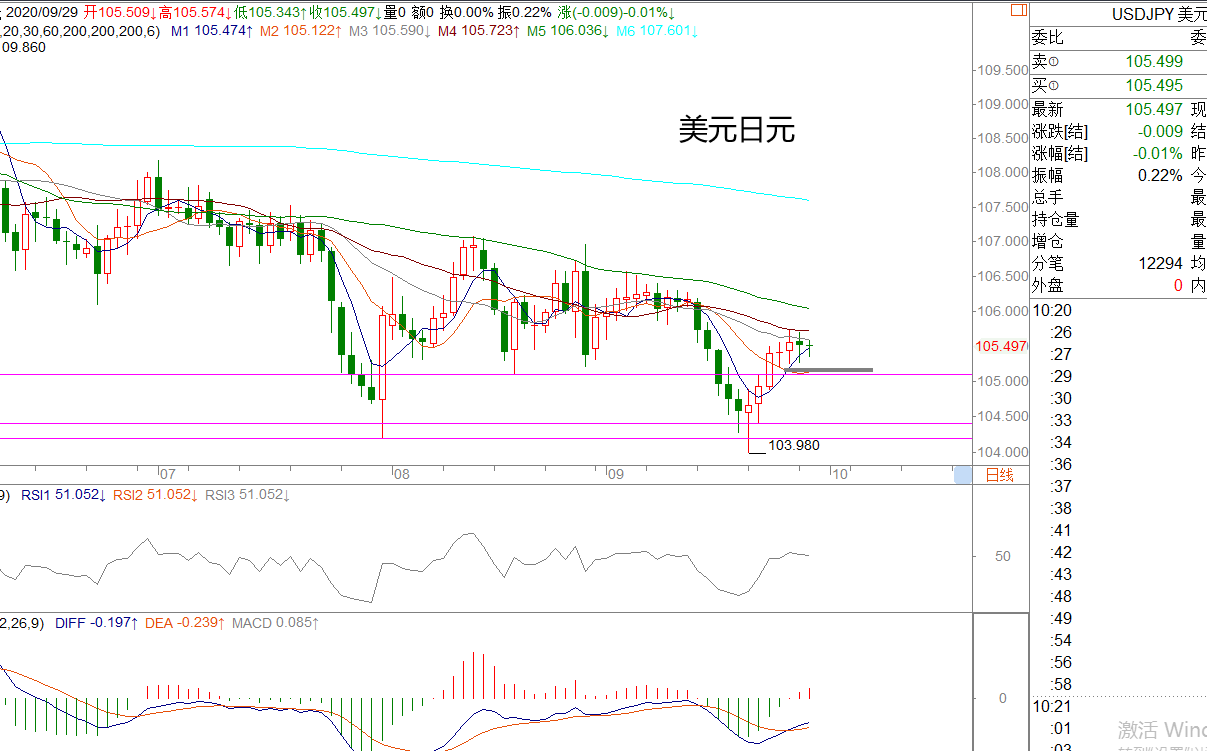
Task: Click the 2020/09/29 date in header
Action: coord(42,12)
